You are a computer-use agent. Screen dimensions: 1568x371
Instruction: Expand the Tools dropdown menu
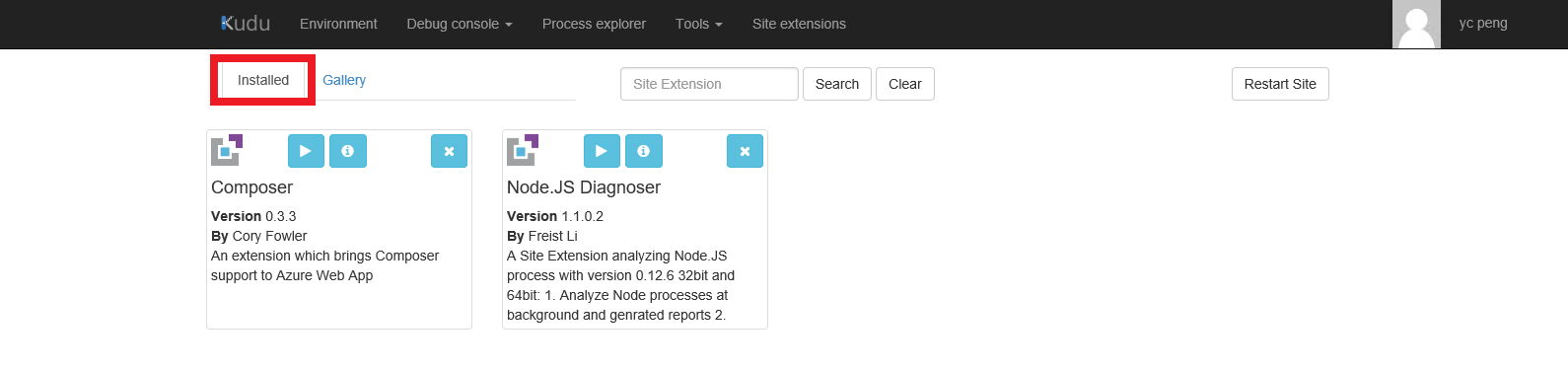point(699,24)
